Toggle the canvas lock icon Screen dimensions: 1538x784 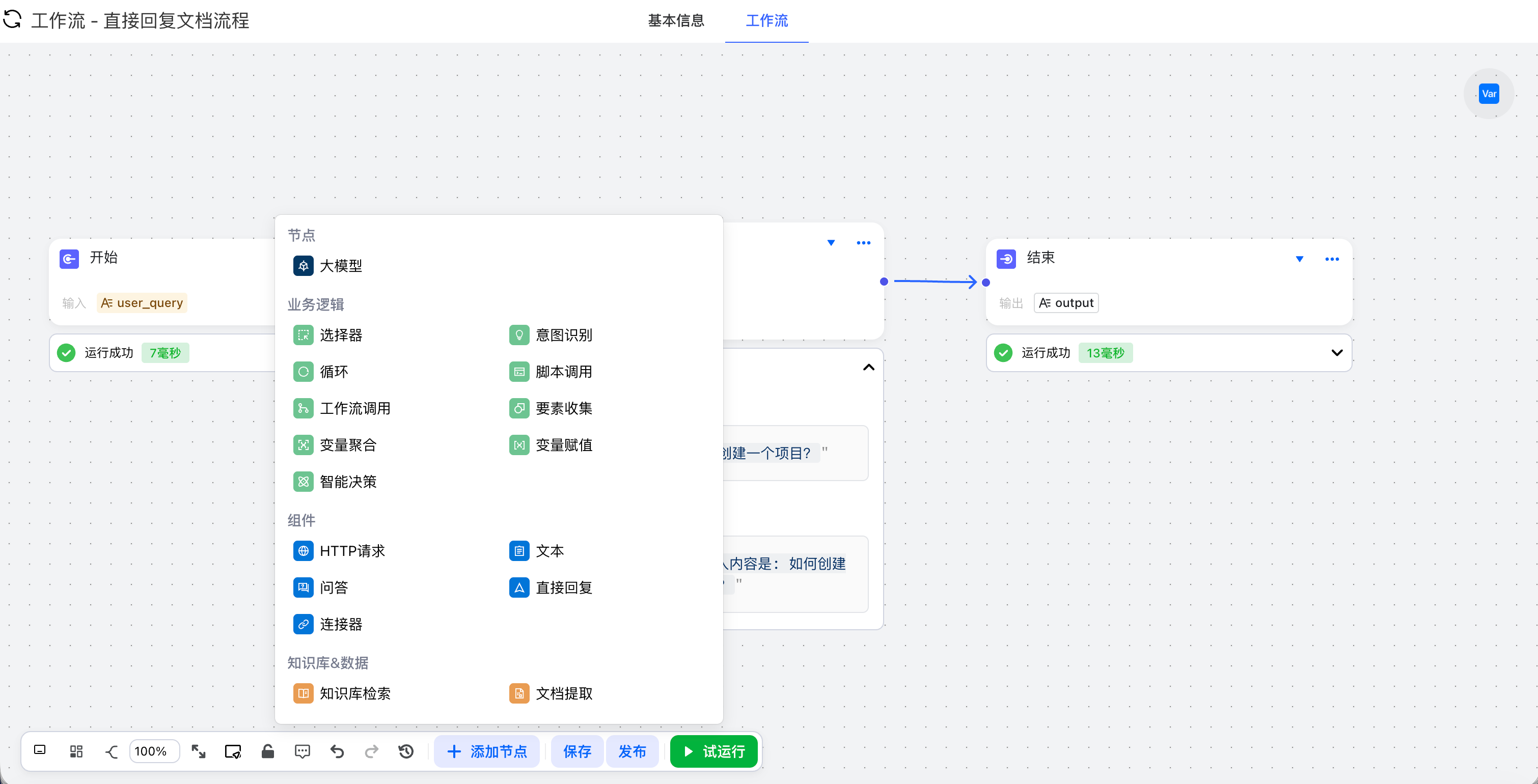(x=267, y=751)
